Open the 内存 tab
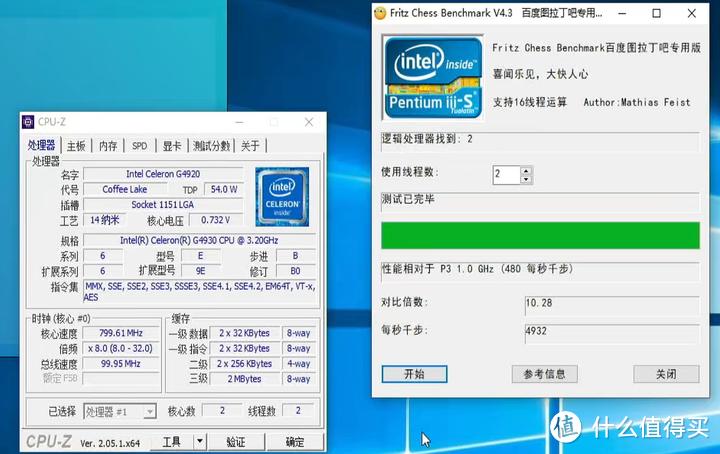This screenshot has height=454, width=720. pyautogui.click(x=108, y=146)
